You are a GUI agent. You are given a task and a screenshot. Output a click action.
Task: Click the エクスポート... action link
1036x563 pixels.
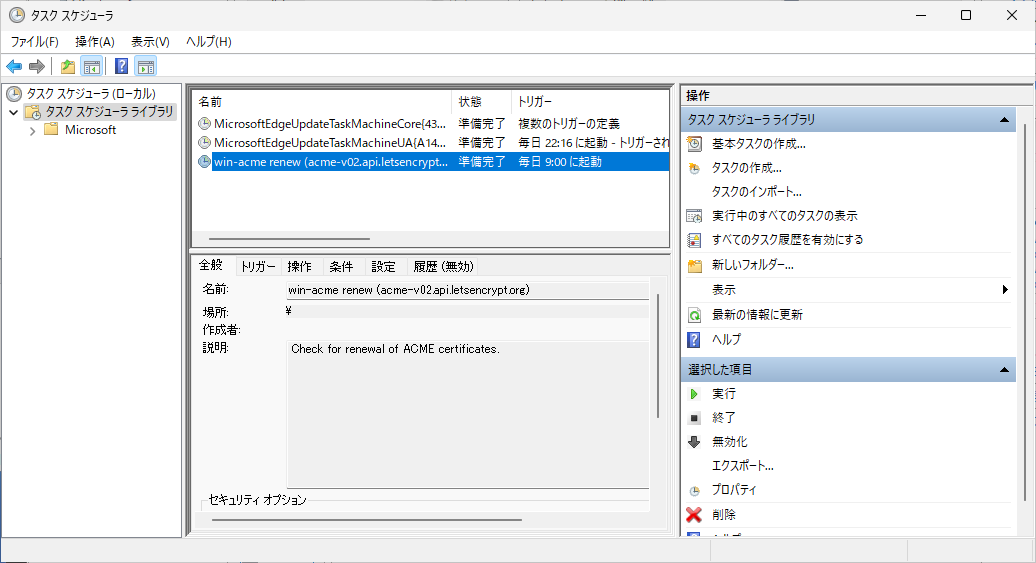(743, 466)
